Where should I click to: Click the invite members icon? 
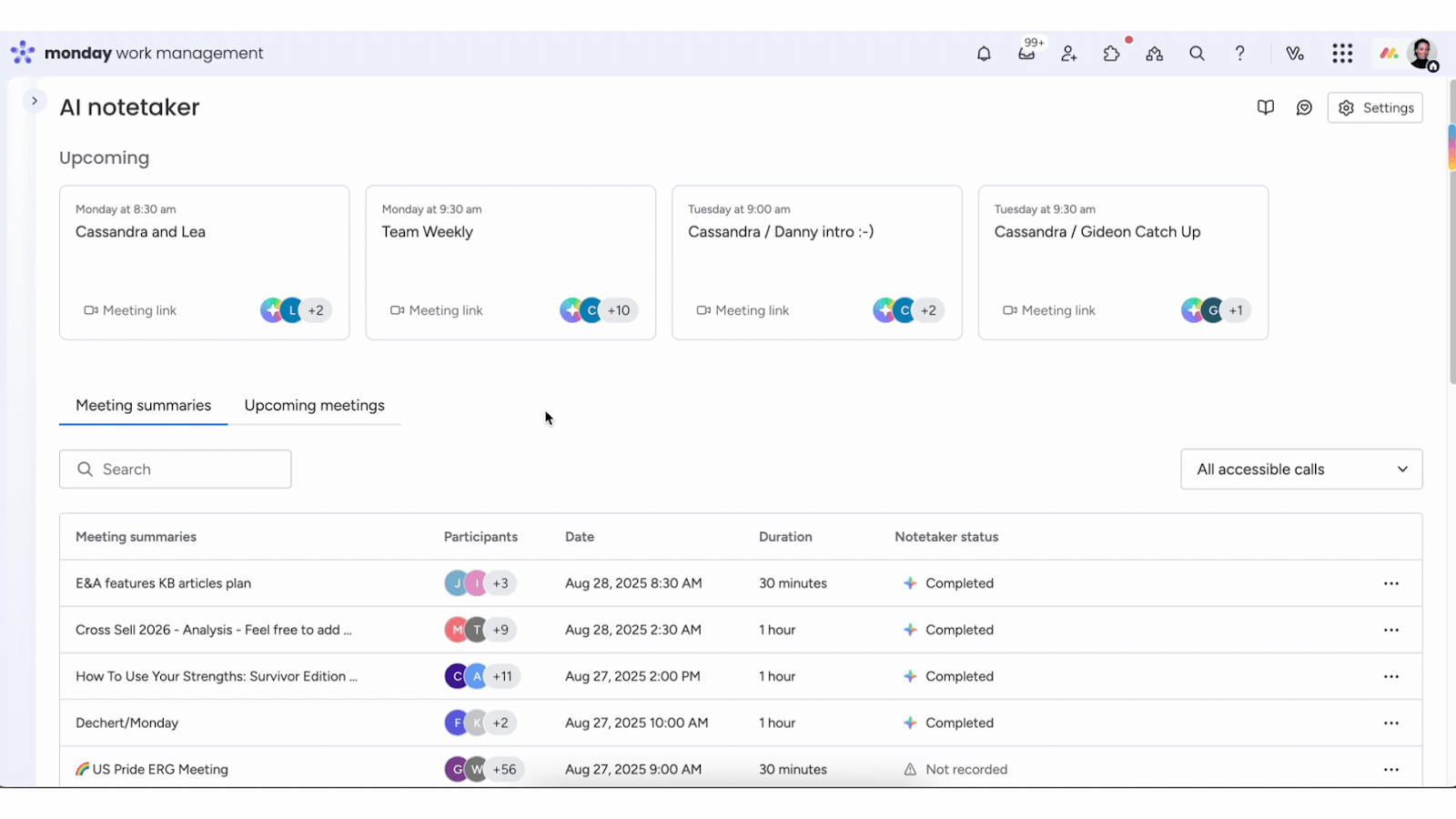1069,54
